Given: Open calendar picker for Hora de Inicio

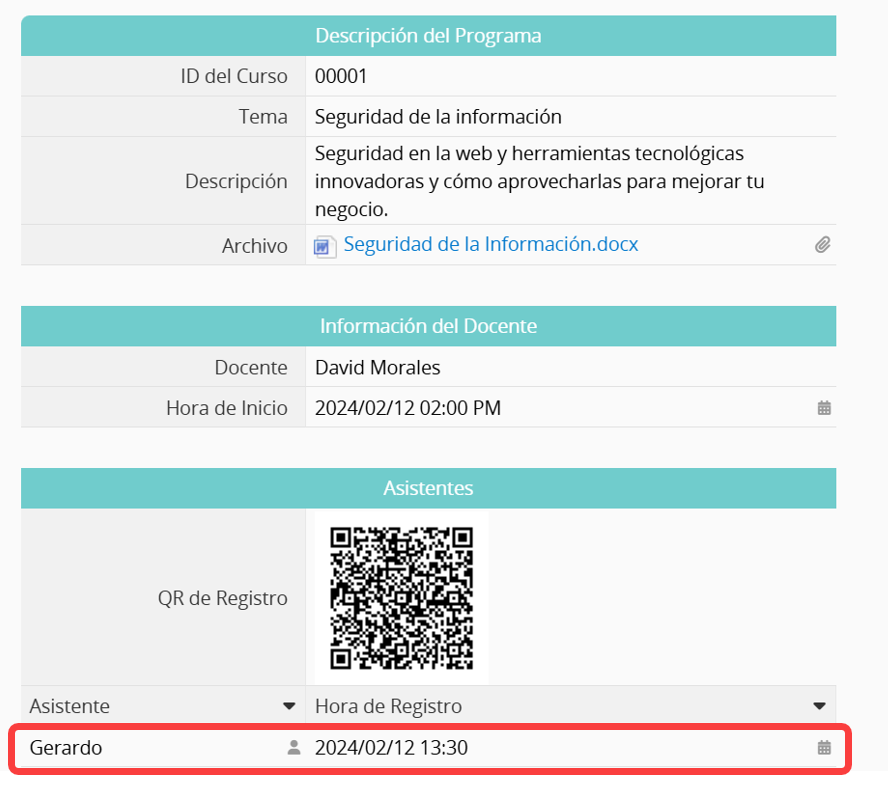Looking at the screenshot, I should coord(824,408).
